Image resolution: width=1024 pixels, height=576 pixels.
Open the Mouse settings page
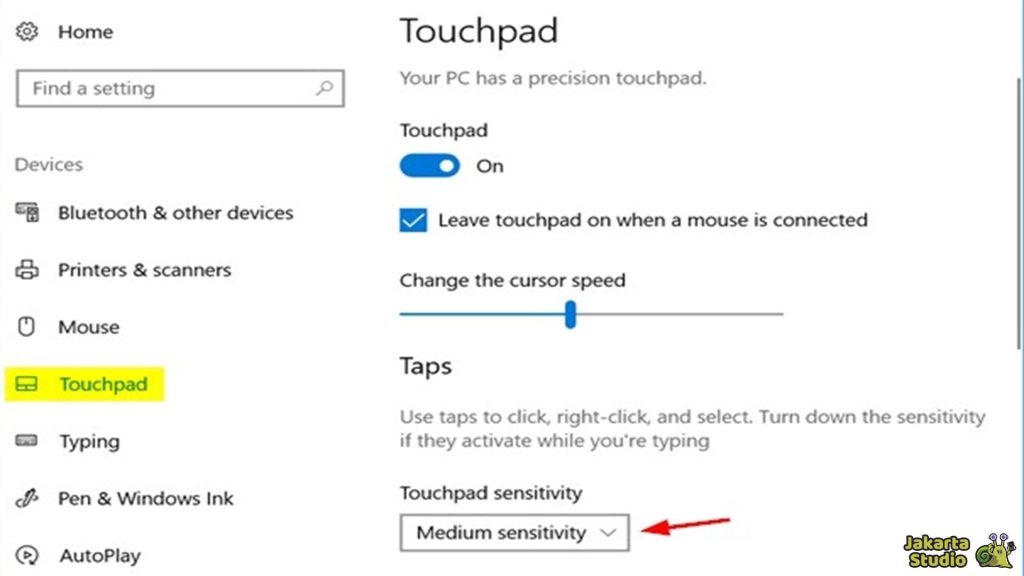(90, 326)
